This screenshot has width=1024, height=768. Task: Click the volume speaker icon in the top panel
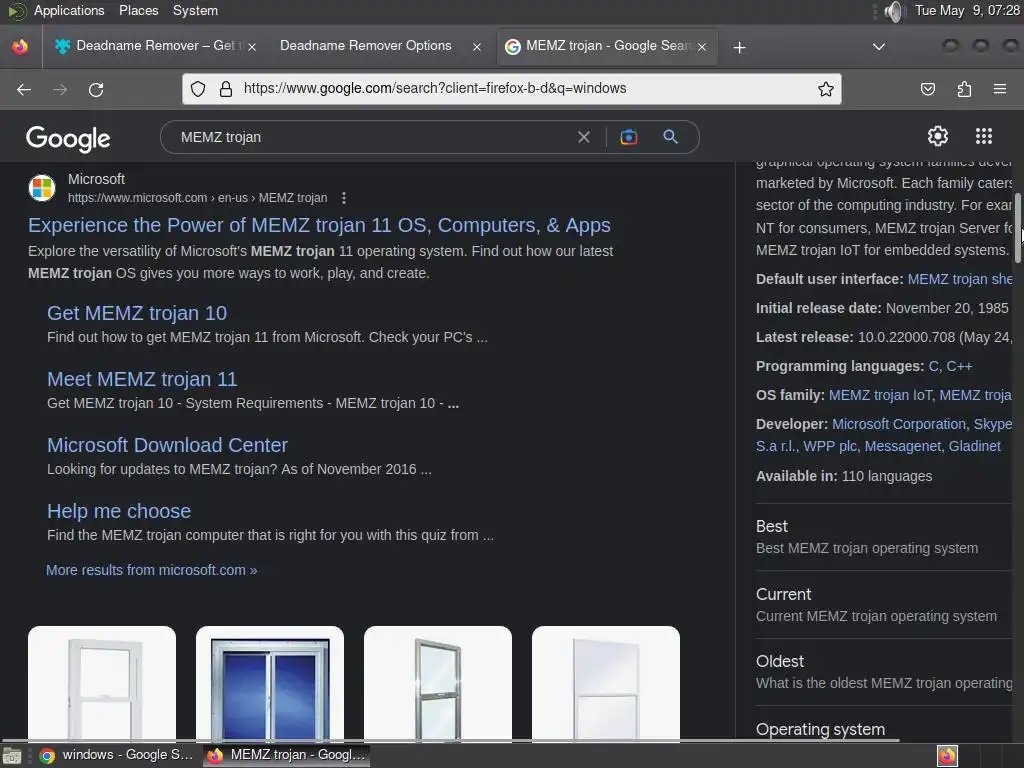893,11
